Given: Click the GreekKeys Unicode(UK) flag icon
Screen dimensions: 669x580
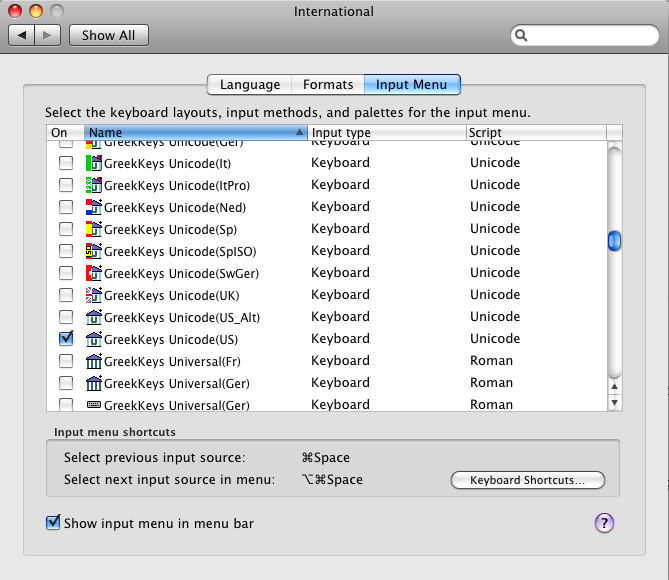Looking at the screenshot, I should (x=94, y=295).
